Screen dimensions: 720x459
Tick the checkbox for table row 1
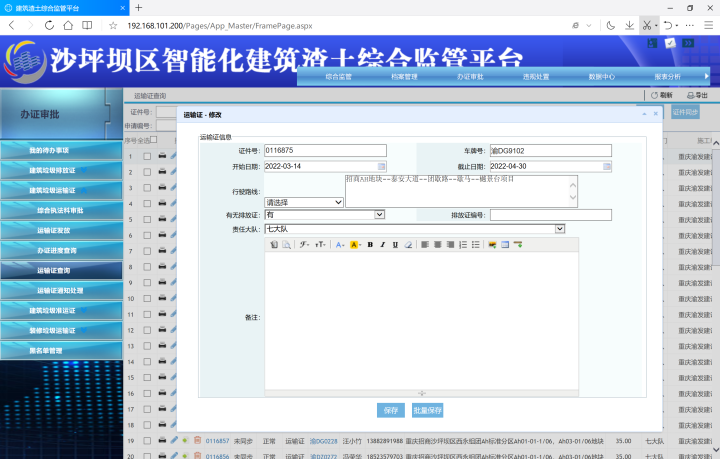147,156
